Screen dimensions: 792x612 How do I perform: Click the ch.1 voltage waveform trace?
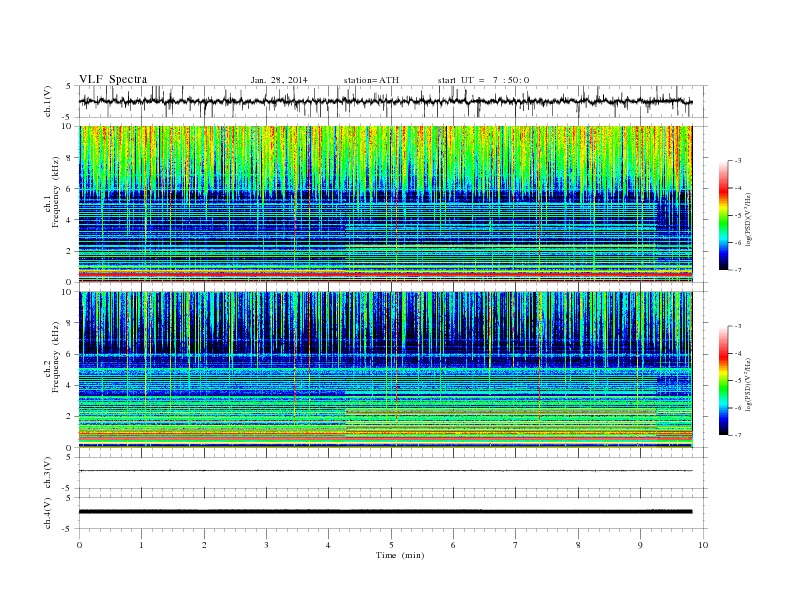pos(385,101)
